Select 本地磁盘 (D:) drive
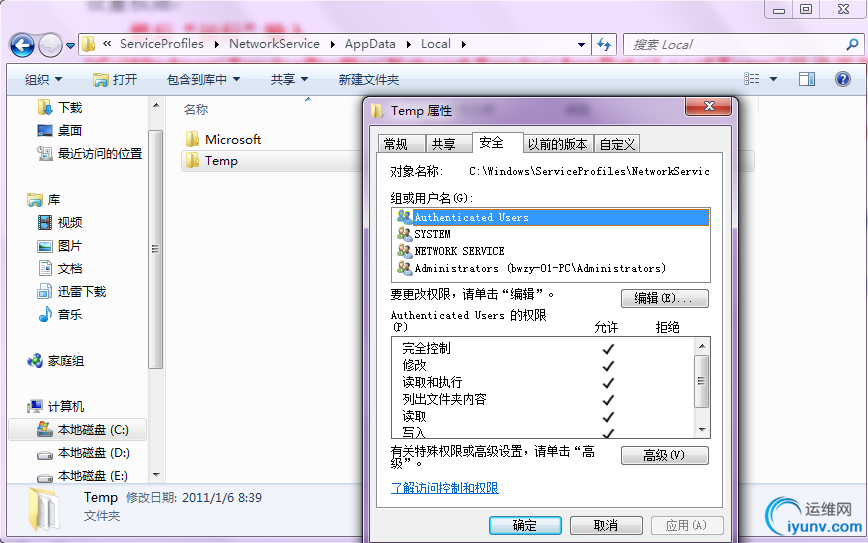 point(92,453)
